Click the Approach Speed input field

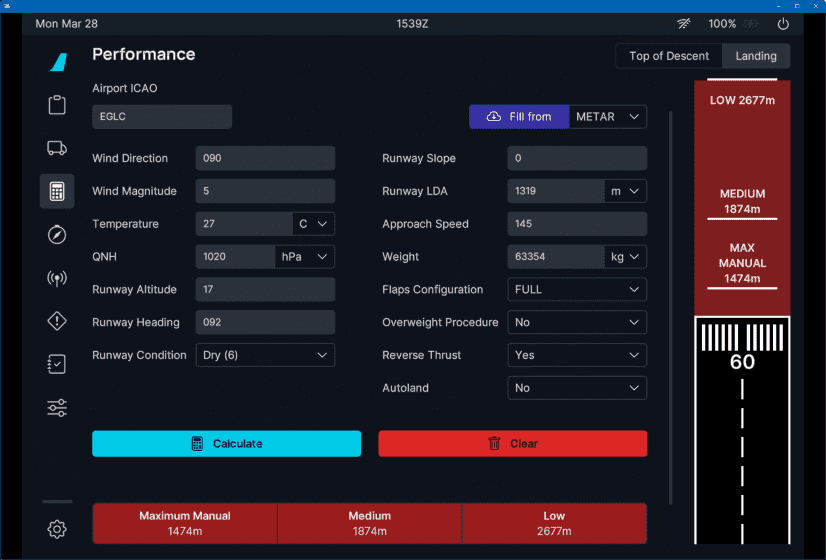[x=577, y=224]
